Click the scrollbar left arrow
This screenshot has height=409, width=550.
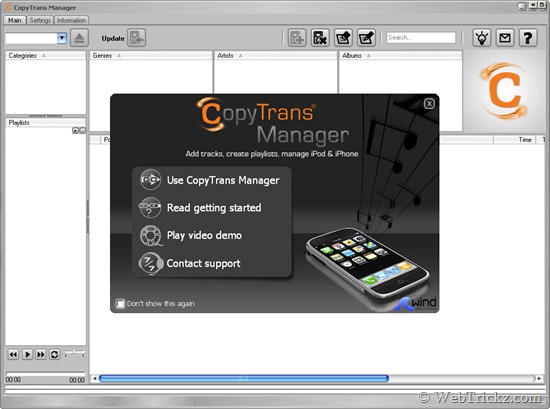94,378
